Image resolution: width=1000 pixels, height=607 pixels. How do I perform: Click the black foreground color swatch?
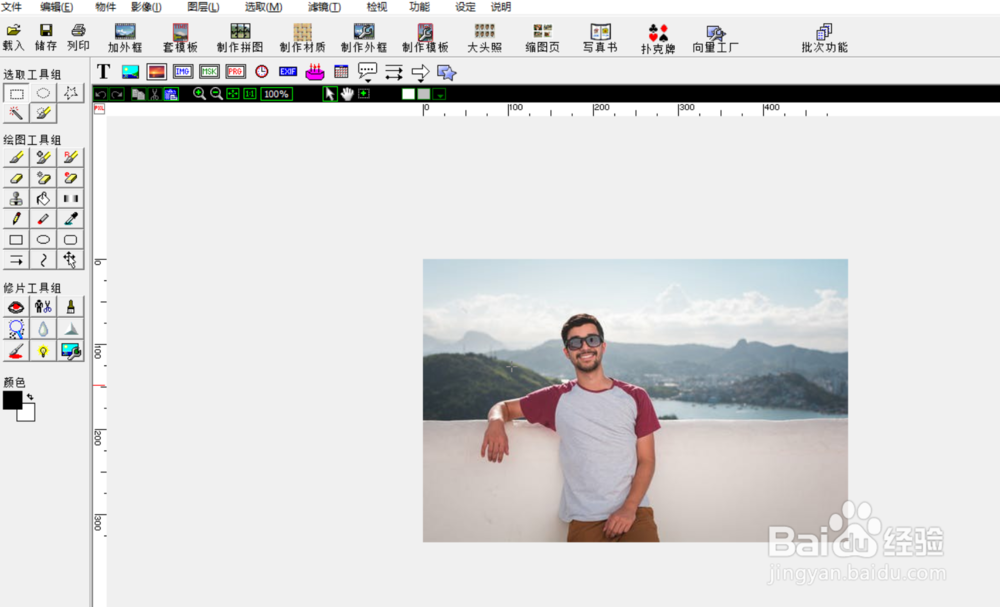point(12,400)
